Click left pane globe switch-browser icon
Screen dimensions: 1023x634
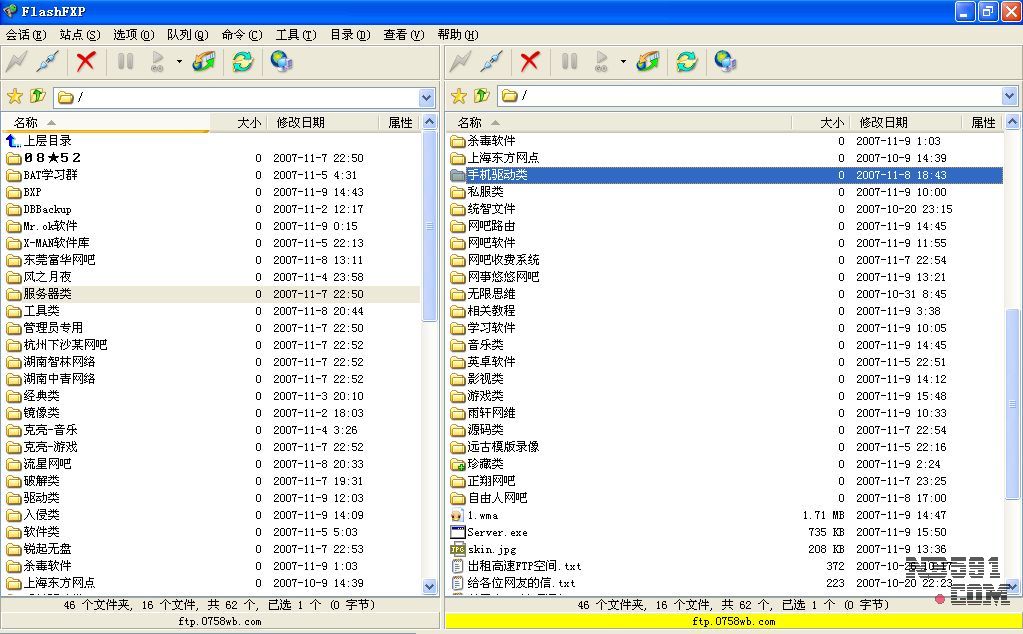[282, 62]
